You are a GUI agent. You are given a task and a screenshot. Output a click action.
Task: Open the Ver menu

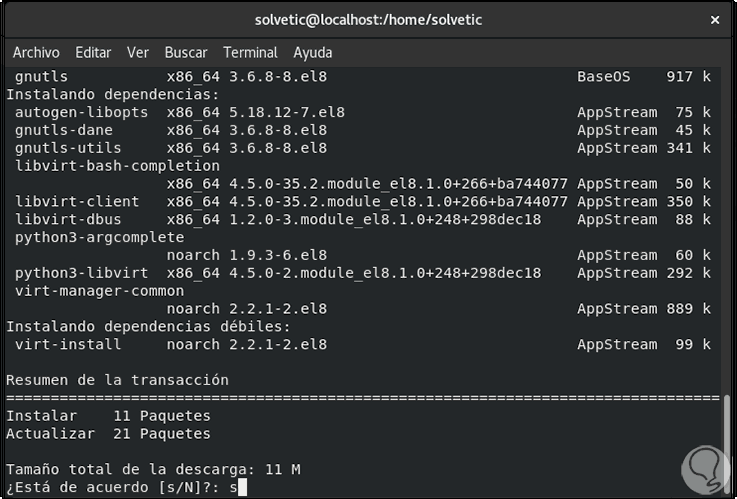138,52
